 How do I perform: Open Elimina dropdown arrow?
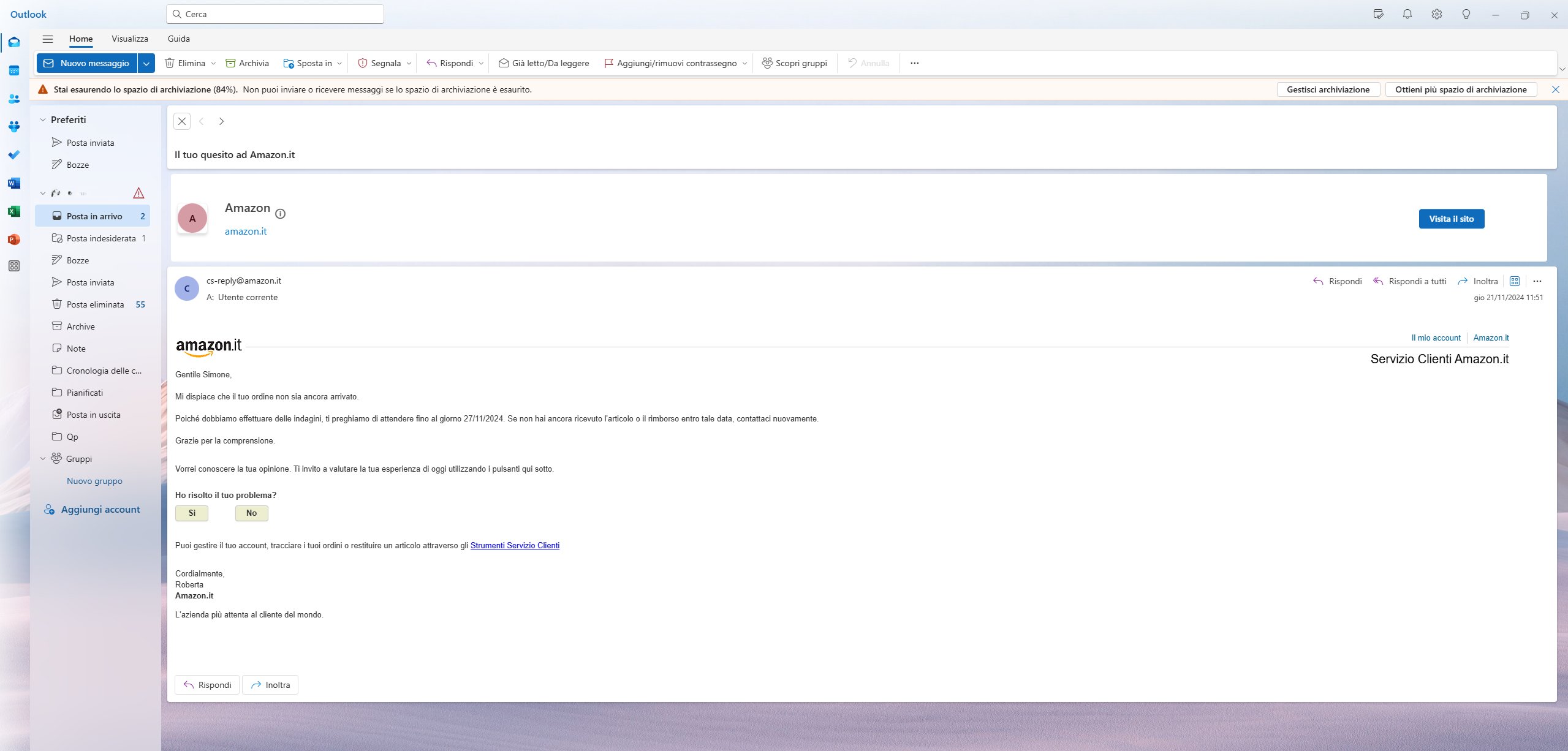(213, 63)
